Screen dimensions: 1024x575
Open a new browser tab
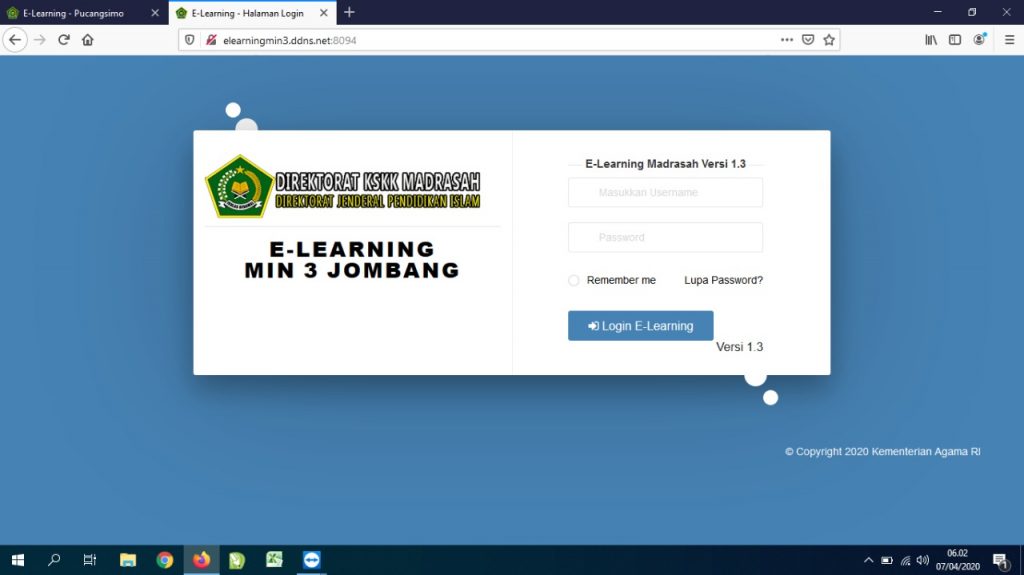[x=349, y=13]
